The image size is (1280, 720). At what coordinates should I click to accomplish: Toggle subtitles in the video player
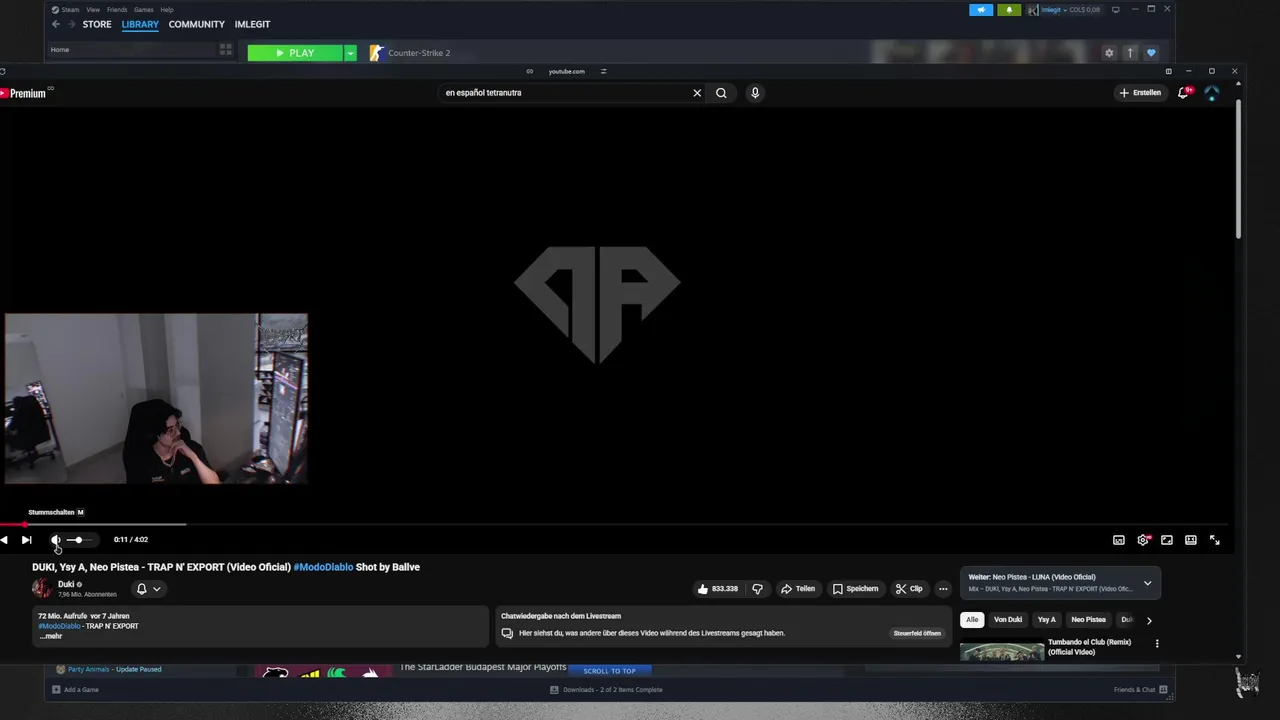point(1119,540)
